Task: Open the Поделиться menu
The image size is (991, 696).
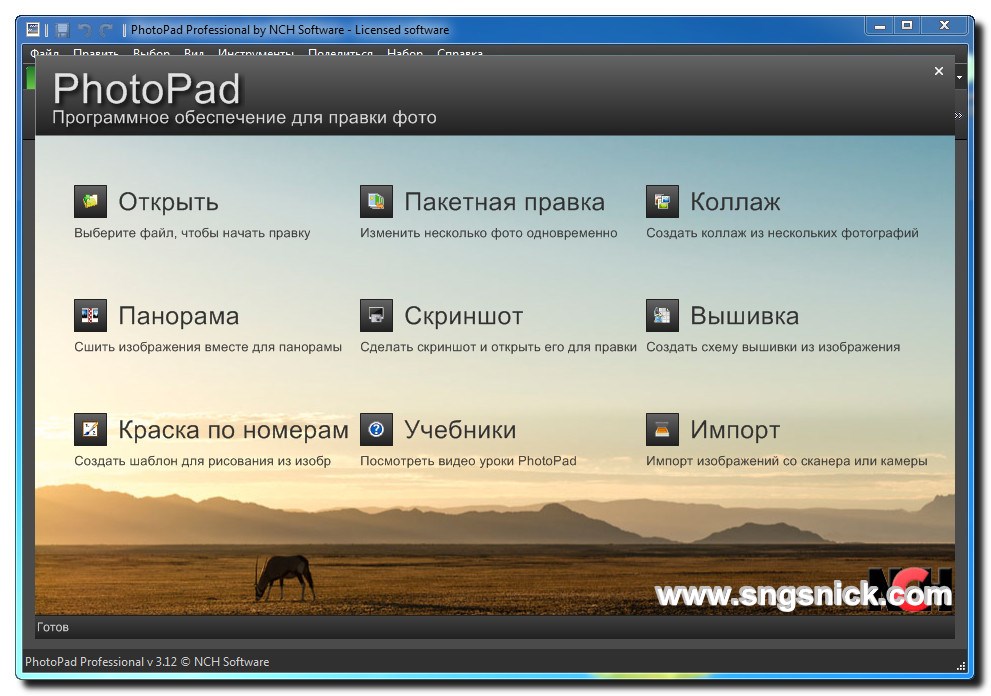Action: click(340, 53)
